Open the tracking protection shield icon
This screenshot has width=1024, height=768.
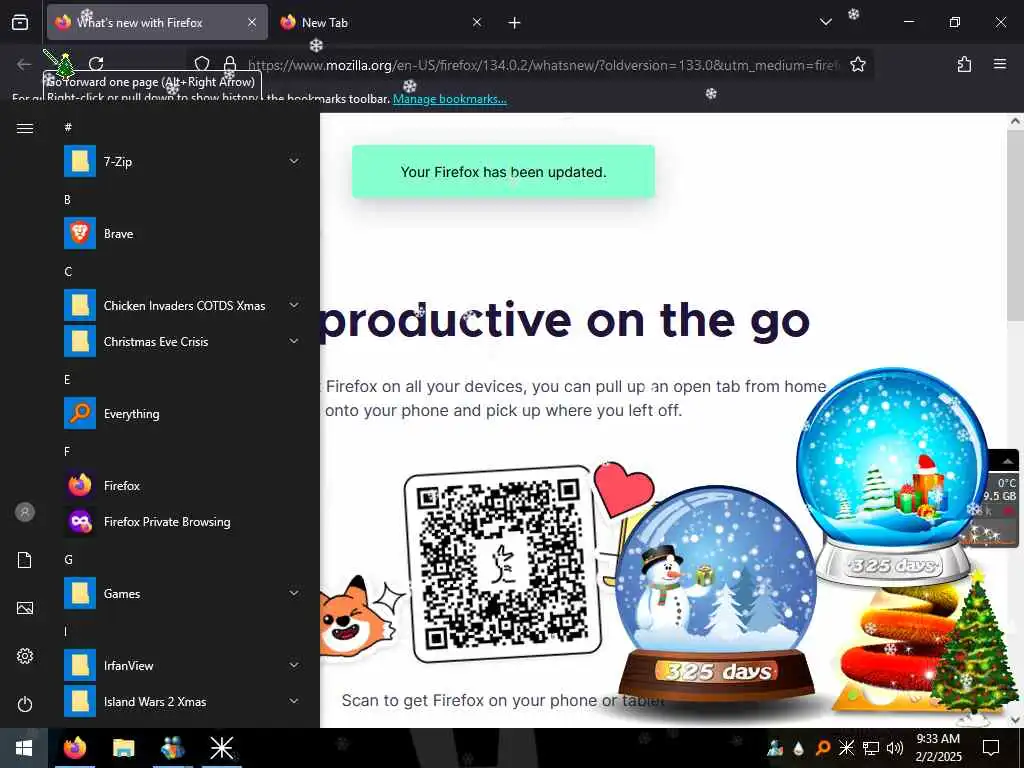(x=202, y=64)
